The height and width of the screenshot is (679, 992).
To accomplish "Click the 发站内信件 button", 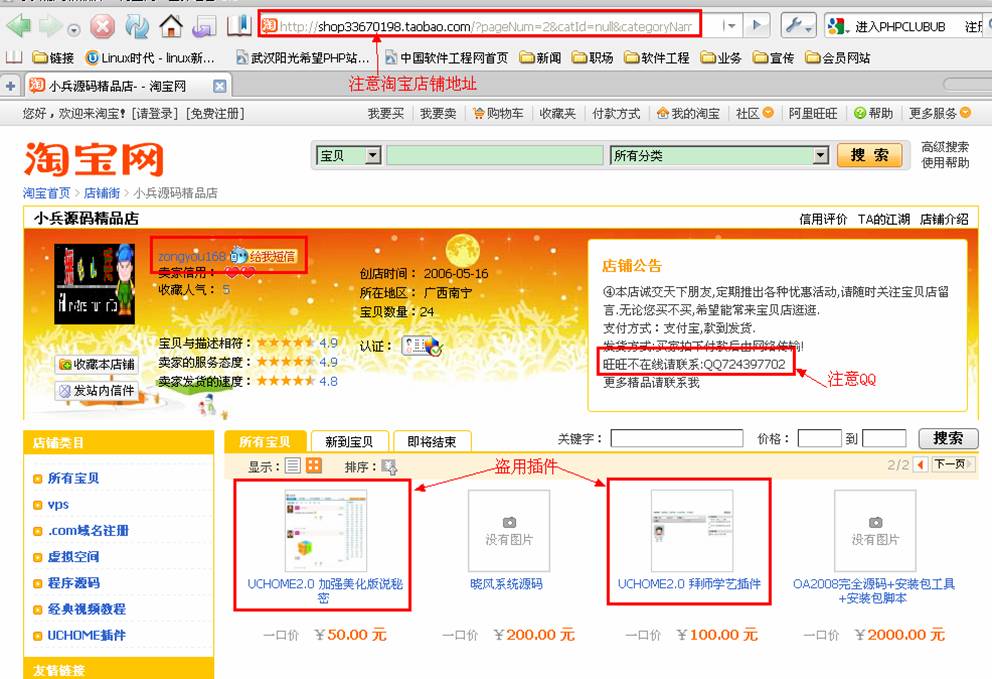I will tap(97, 391).
